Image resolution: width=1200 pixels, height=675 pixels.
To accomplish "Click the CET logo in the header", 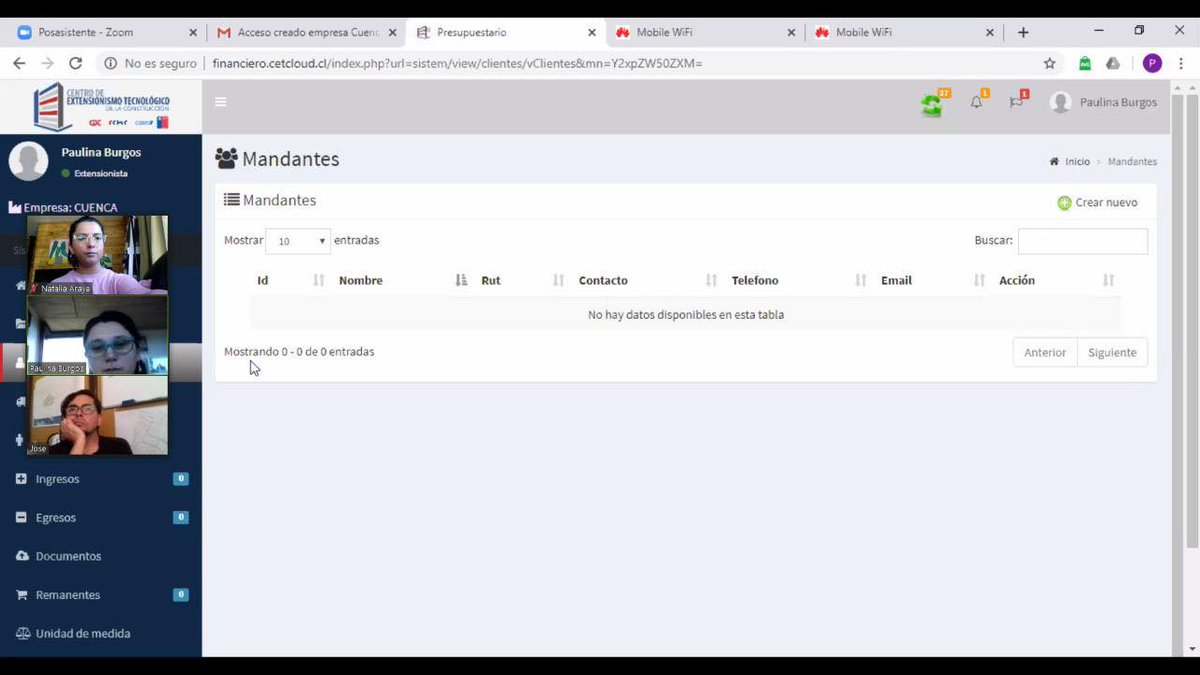I will 101,107.
